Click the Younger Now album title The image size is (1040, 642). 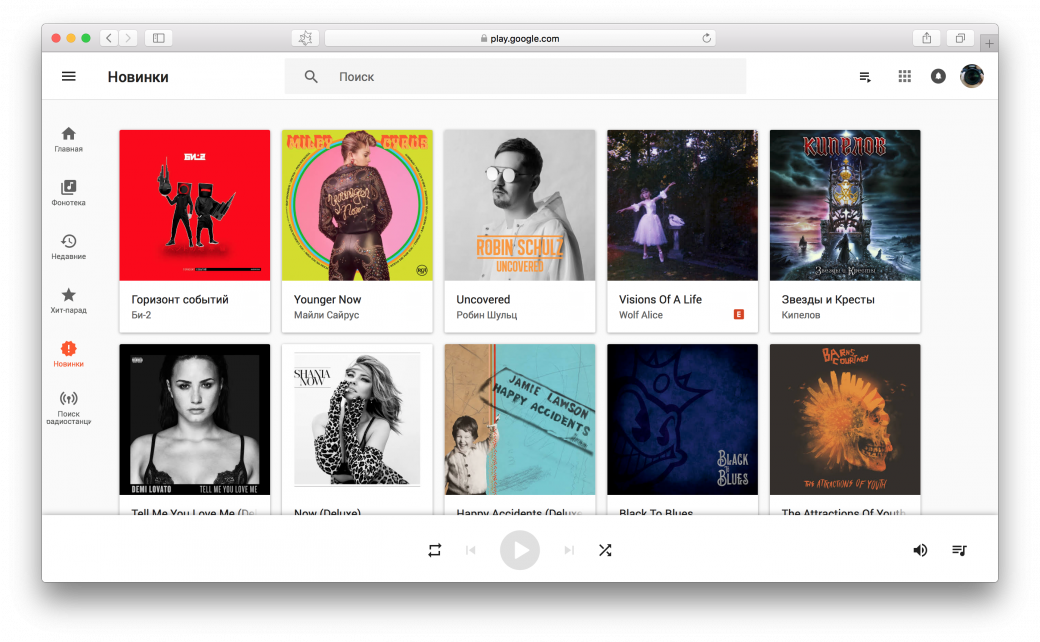pyautogui.click(x=327, y=300)
